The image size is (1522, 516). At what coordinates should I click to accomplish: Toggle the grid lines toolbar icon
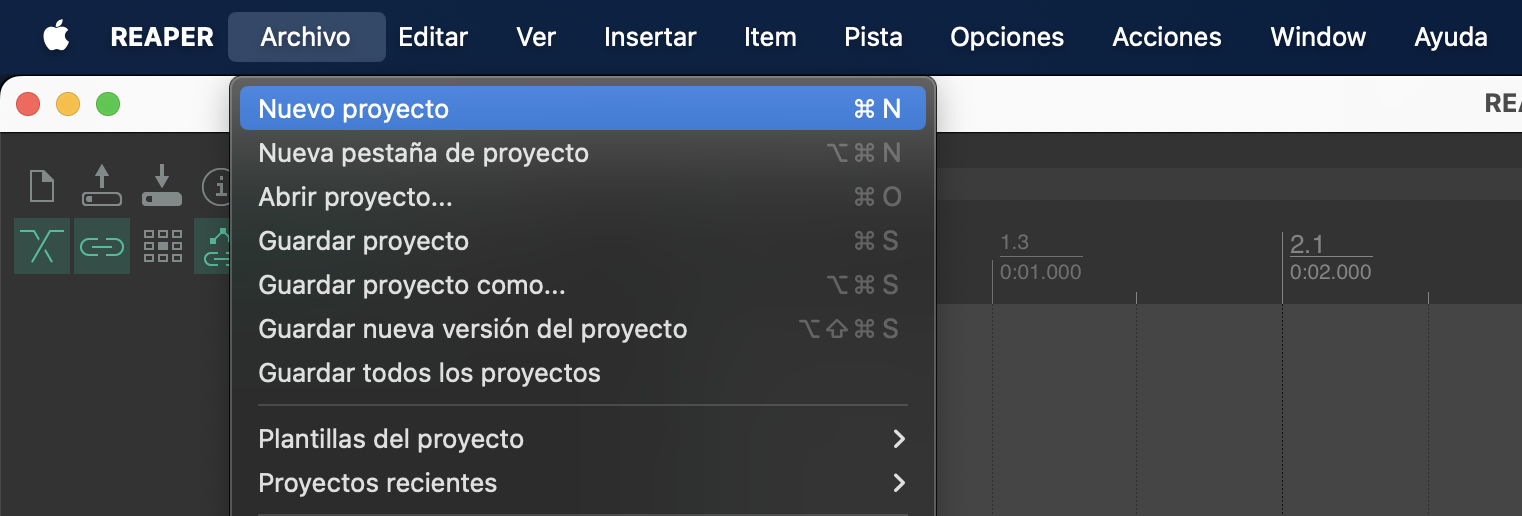coord(162,246)
